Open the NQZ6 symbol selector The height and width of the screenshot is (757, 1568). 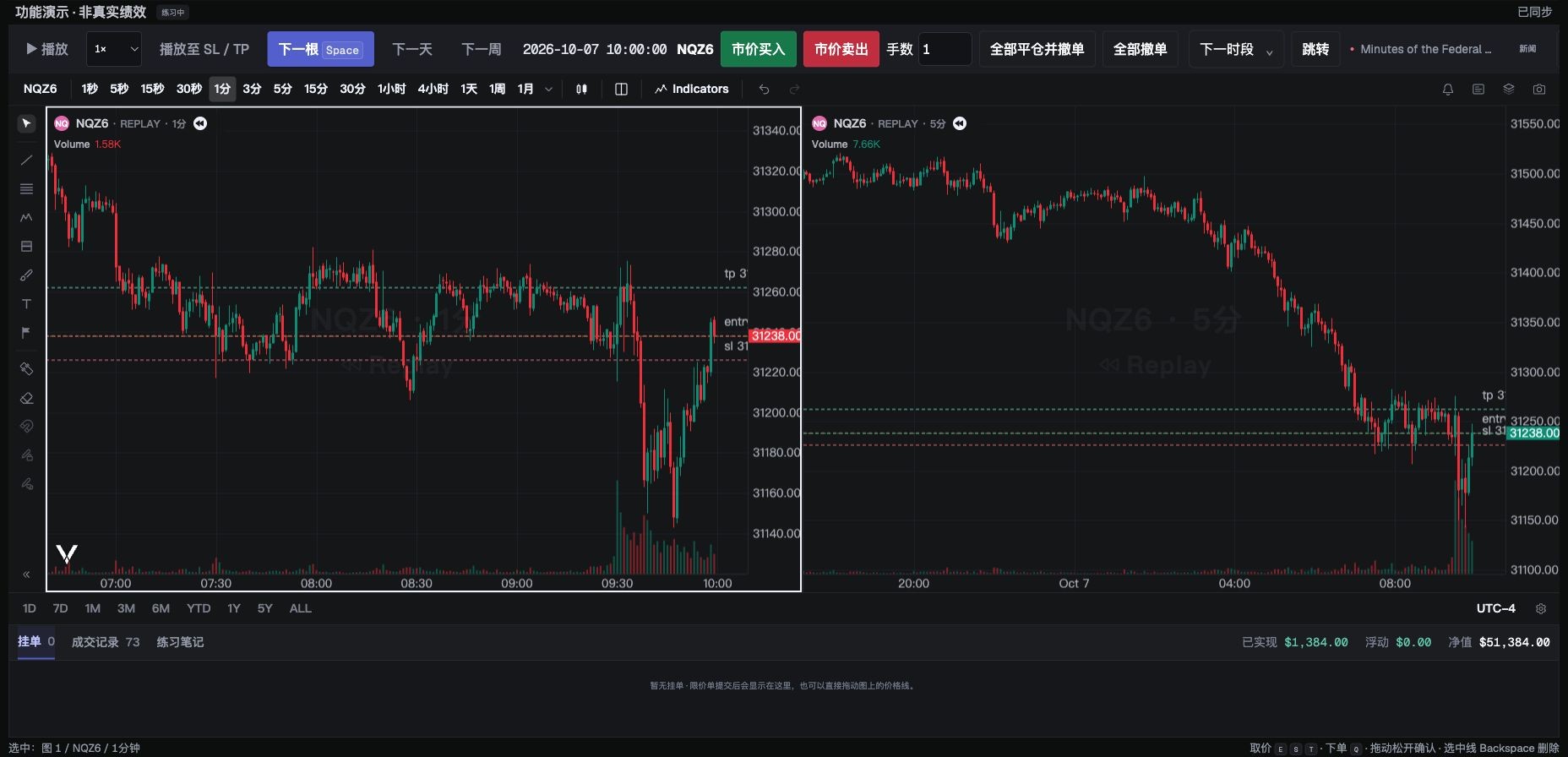41,89
